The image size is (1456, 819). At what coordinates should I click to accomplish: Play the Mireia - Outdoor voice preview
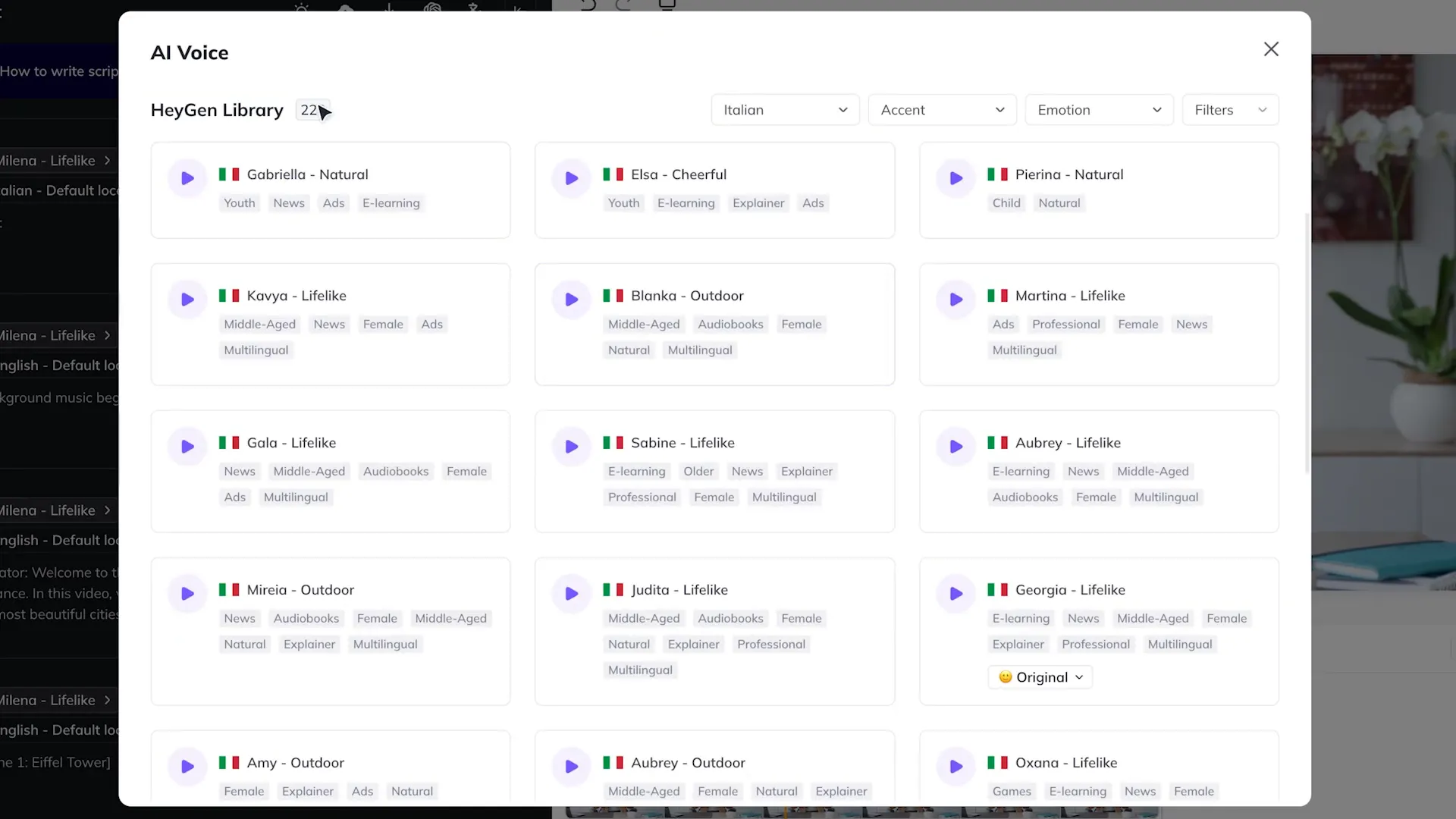(x=187, y=594)
